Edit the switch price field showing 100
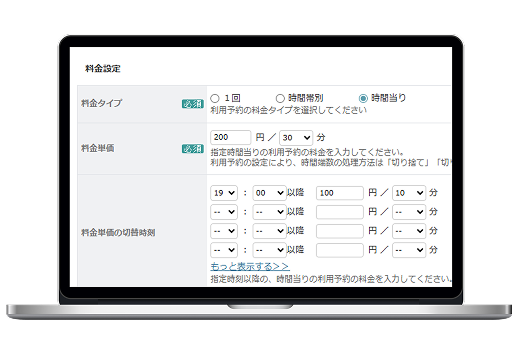Viewport: 512px width, 360px height. click(x=340, y=193)
